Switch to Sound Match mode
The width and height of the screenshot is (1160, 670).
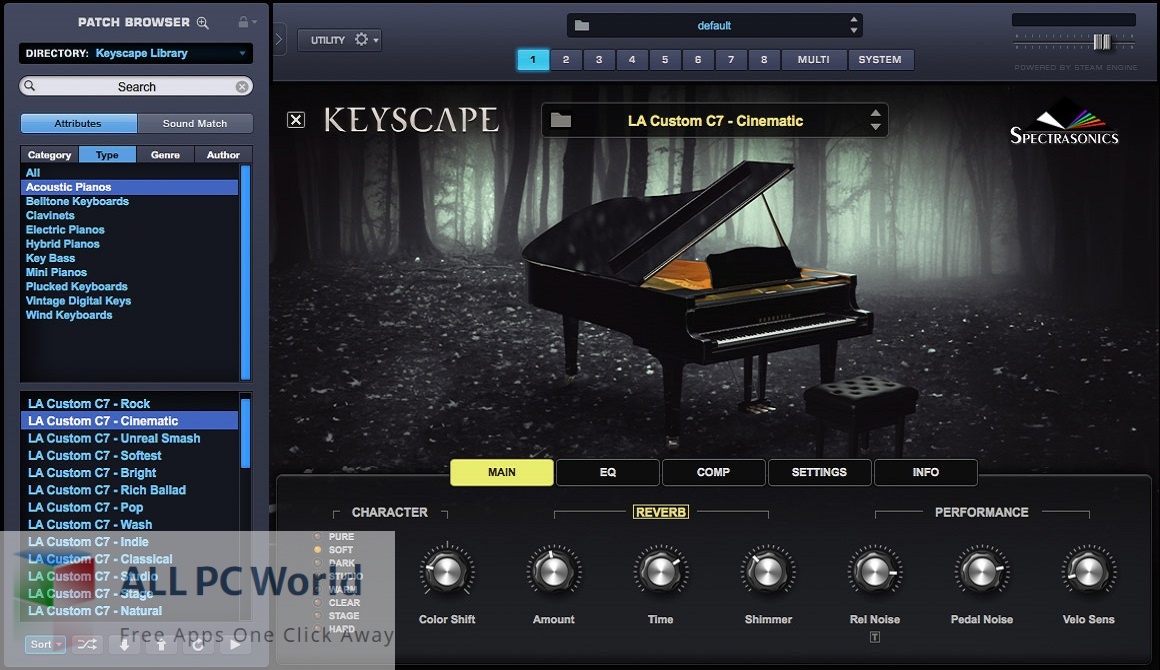click(x=195, y=123)
